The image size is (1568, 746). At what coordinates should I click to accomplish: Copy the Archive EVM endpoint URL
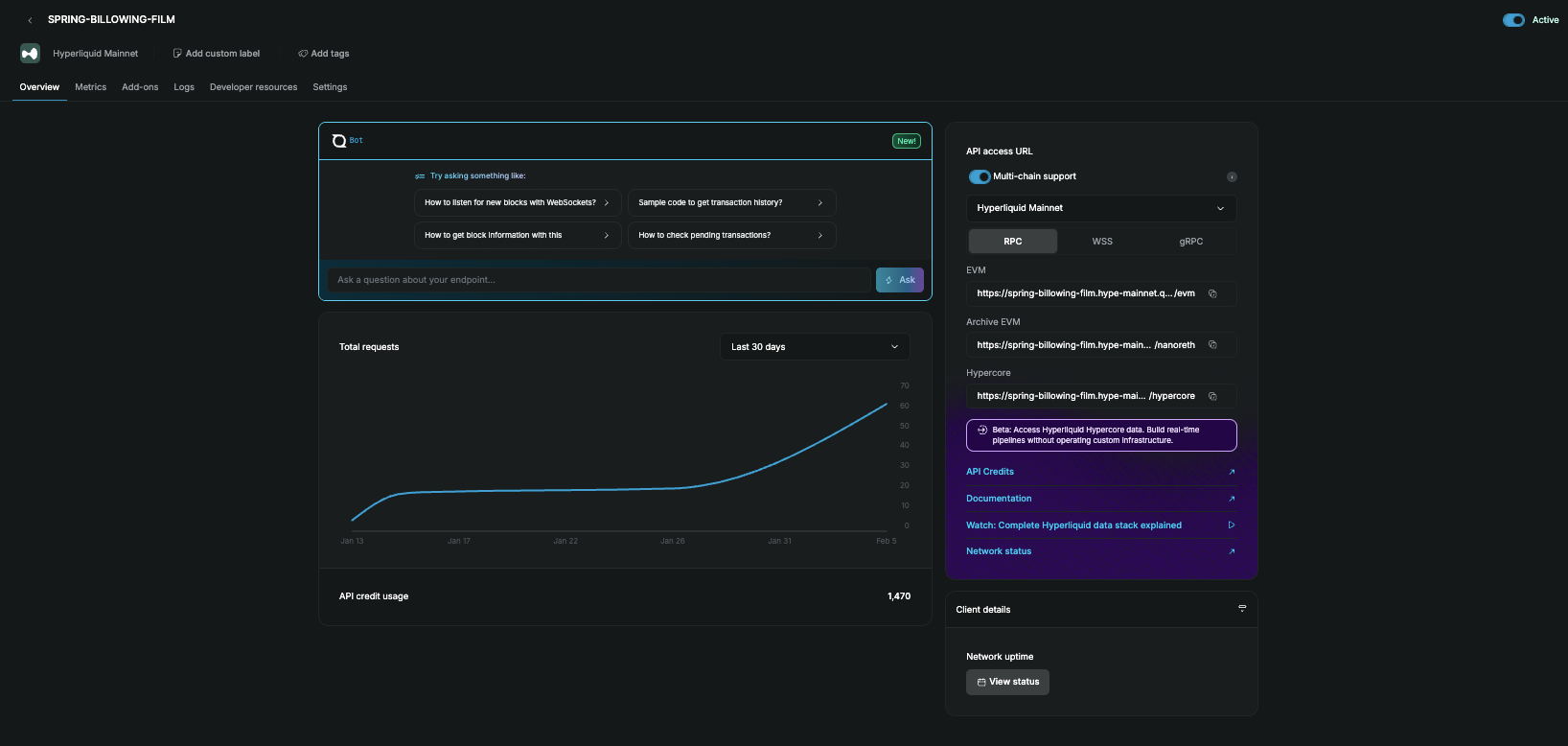[1212, 345]
